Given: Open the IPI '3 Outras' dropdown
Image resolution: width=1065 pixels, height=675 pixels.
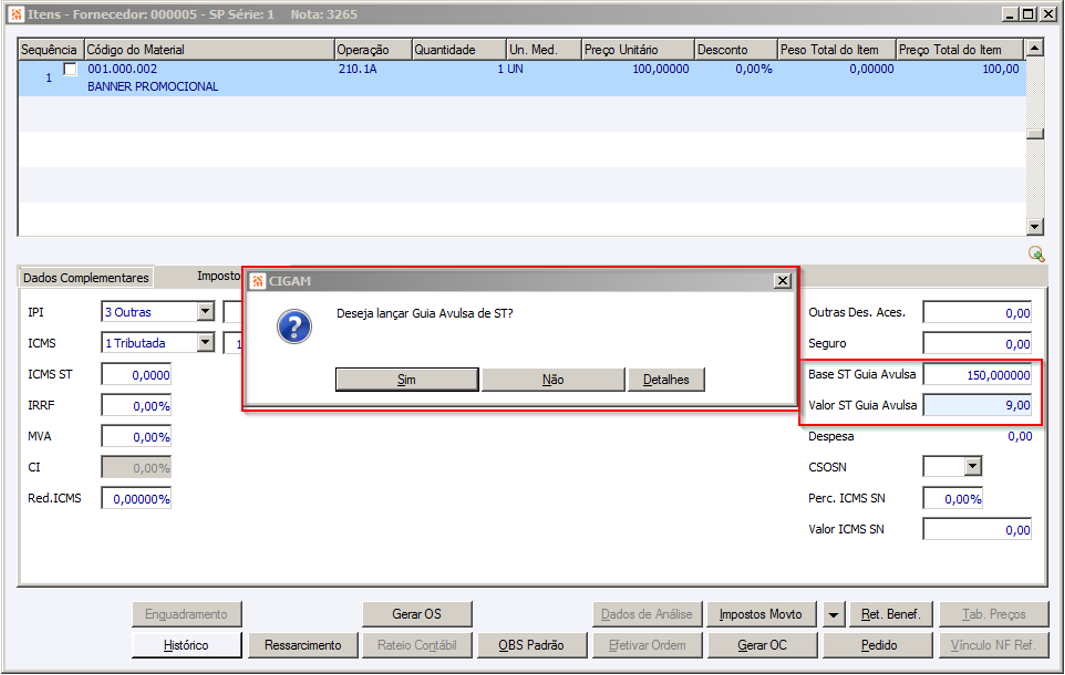Looking at the screenshot, I should coord(205,312).
